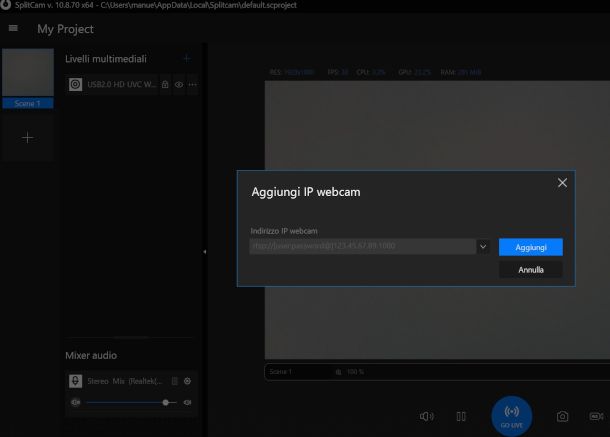The height and width of the screenshot is (437, 610).
Task: Click the Annulla button
Action: click(x=531, y=270)
